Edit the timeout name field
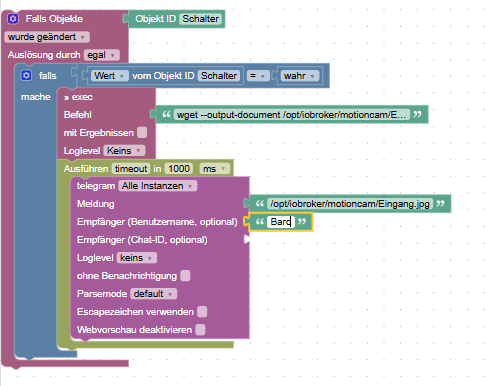 (131, 169)
